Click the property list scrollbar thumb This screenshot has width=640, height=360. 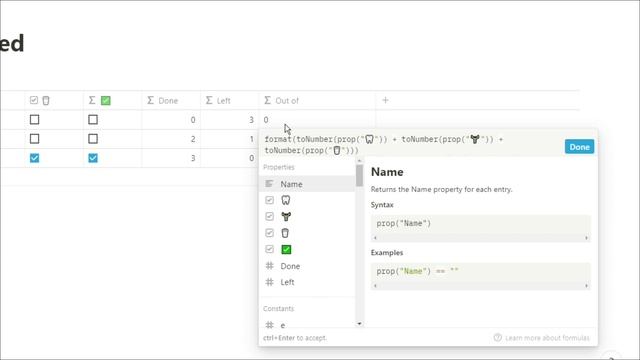pyautogui.click(x=359, y=176)
